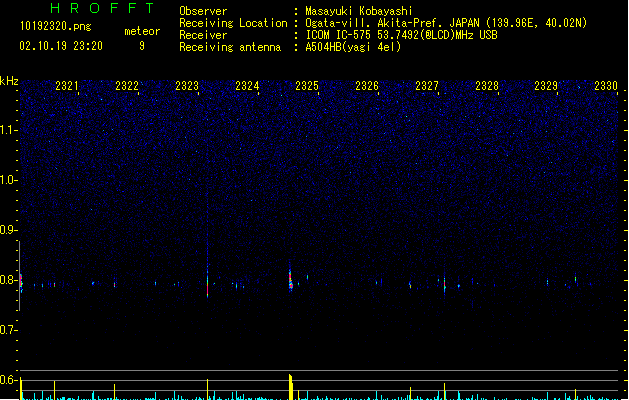The image size is (629, 400).
Task: Click the meteor echo just after 2327
Action: (x=444, y=283)
